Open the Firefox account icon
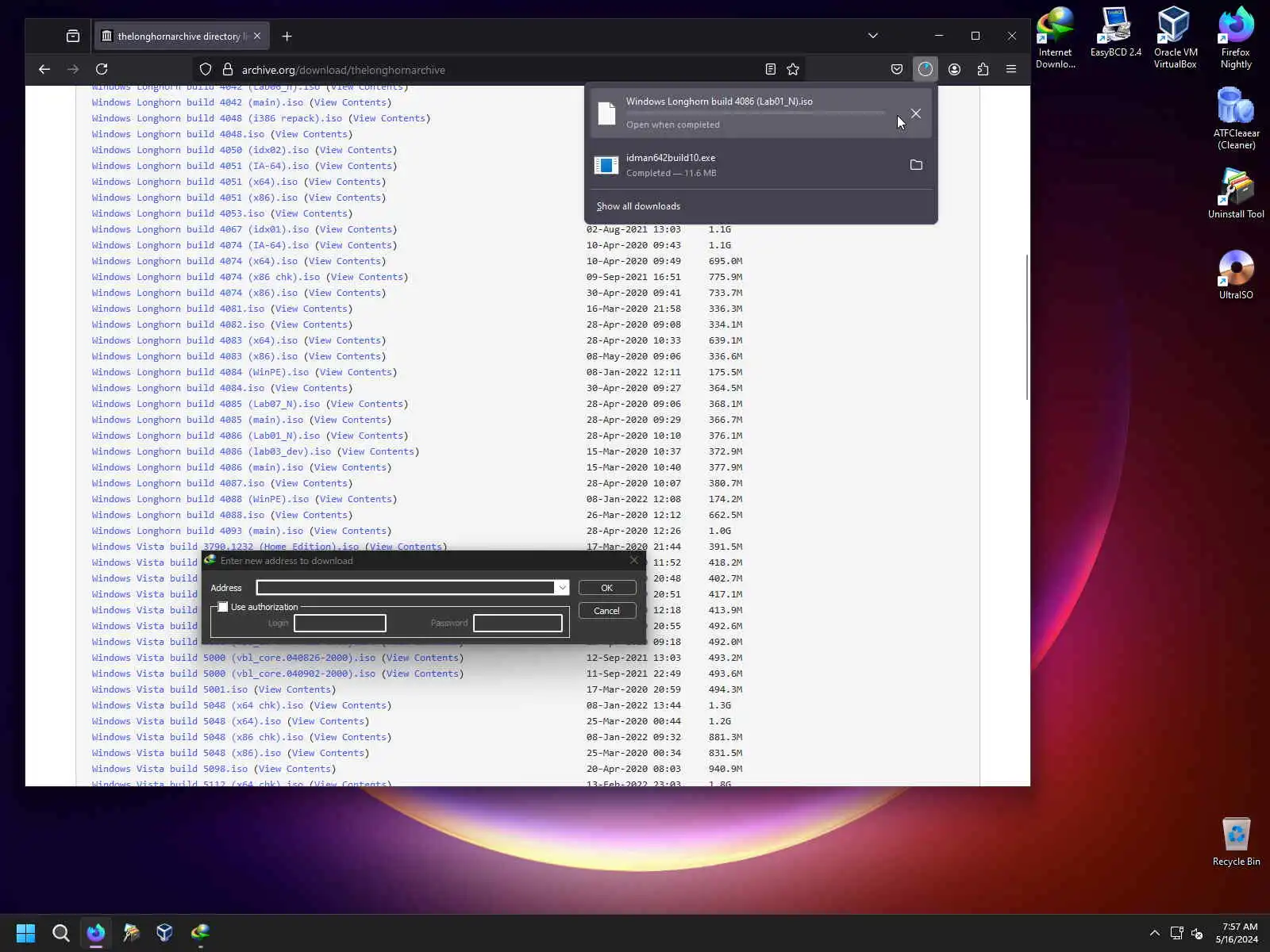The image size is (1270, 952). click(954, 70)
